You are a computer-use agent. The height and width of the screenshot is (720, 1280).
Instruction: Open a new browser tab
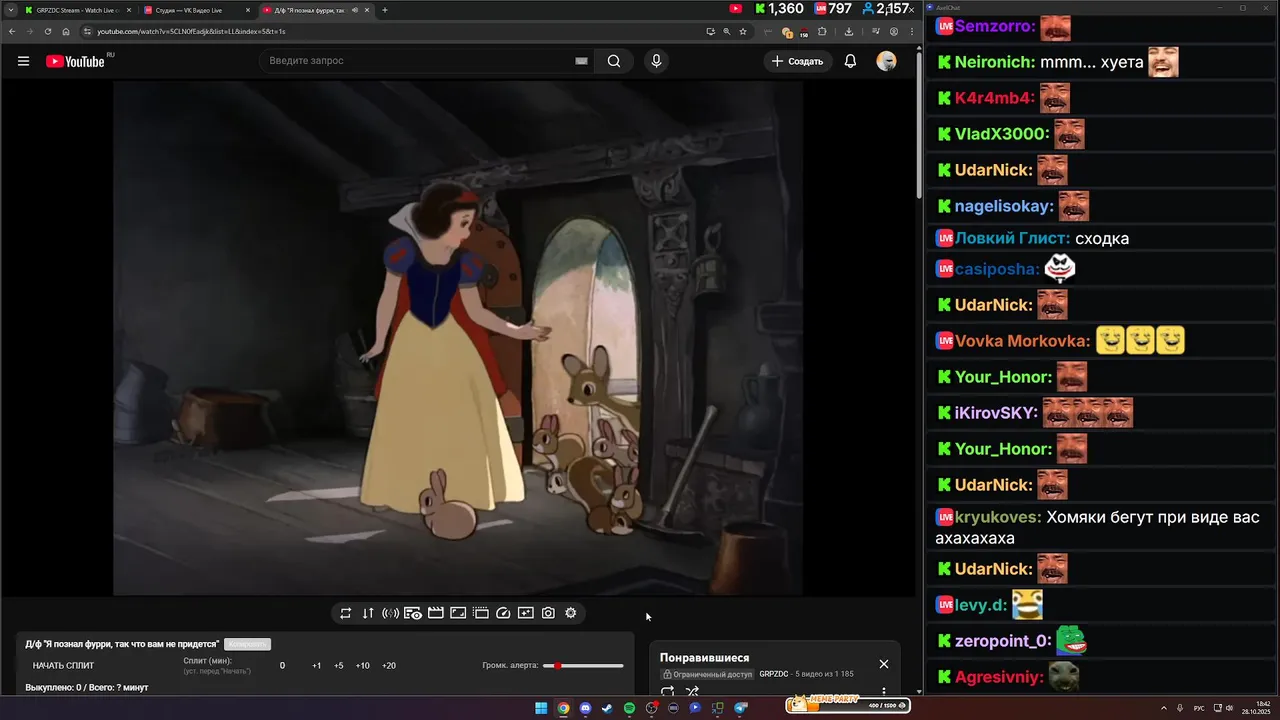click(385, 10)
